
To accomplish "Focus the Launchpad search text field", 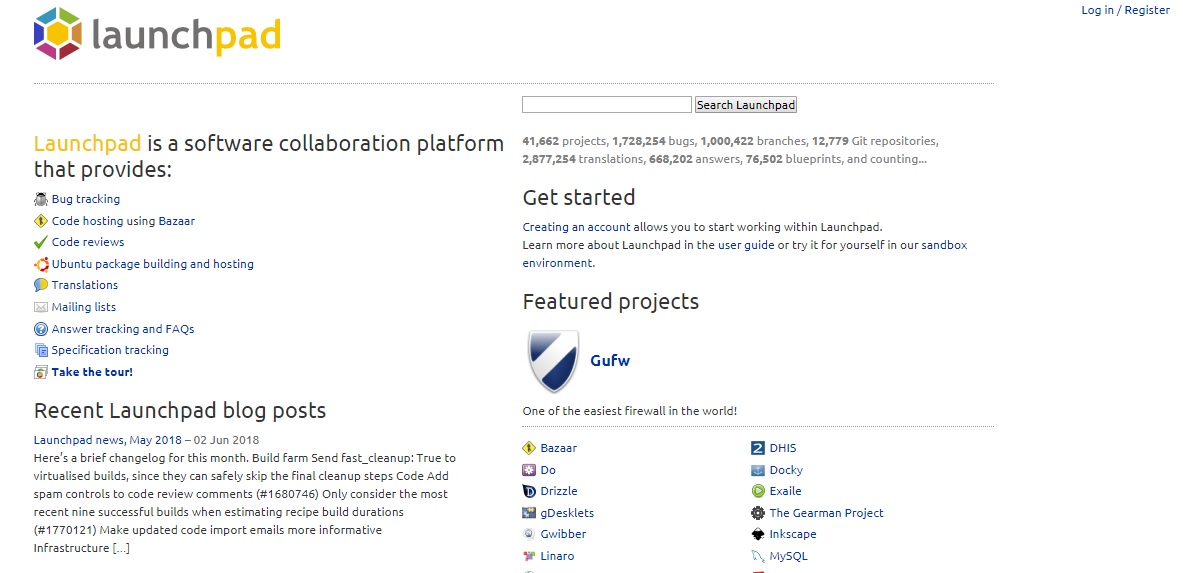I will coord(607,105).
